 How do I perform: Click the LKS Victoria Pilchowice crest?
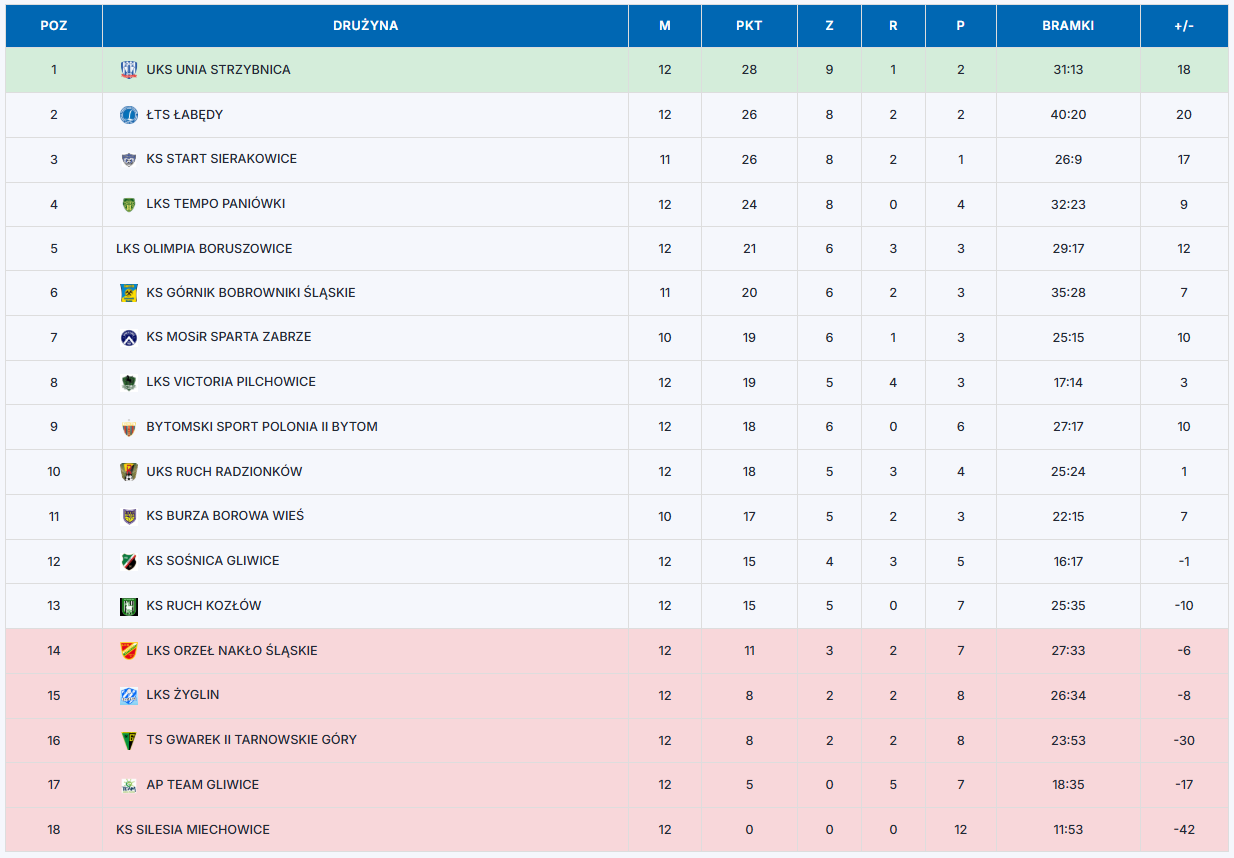tap(128, 382)
